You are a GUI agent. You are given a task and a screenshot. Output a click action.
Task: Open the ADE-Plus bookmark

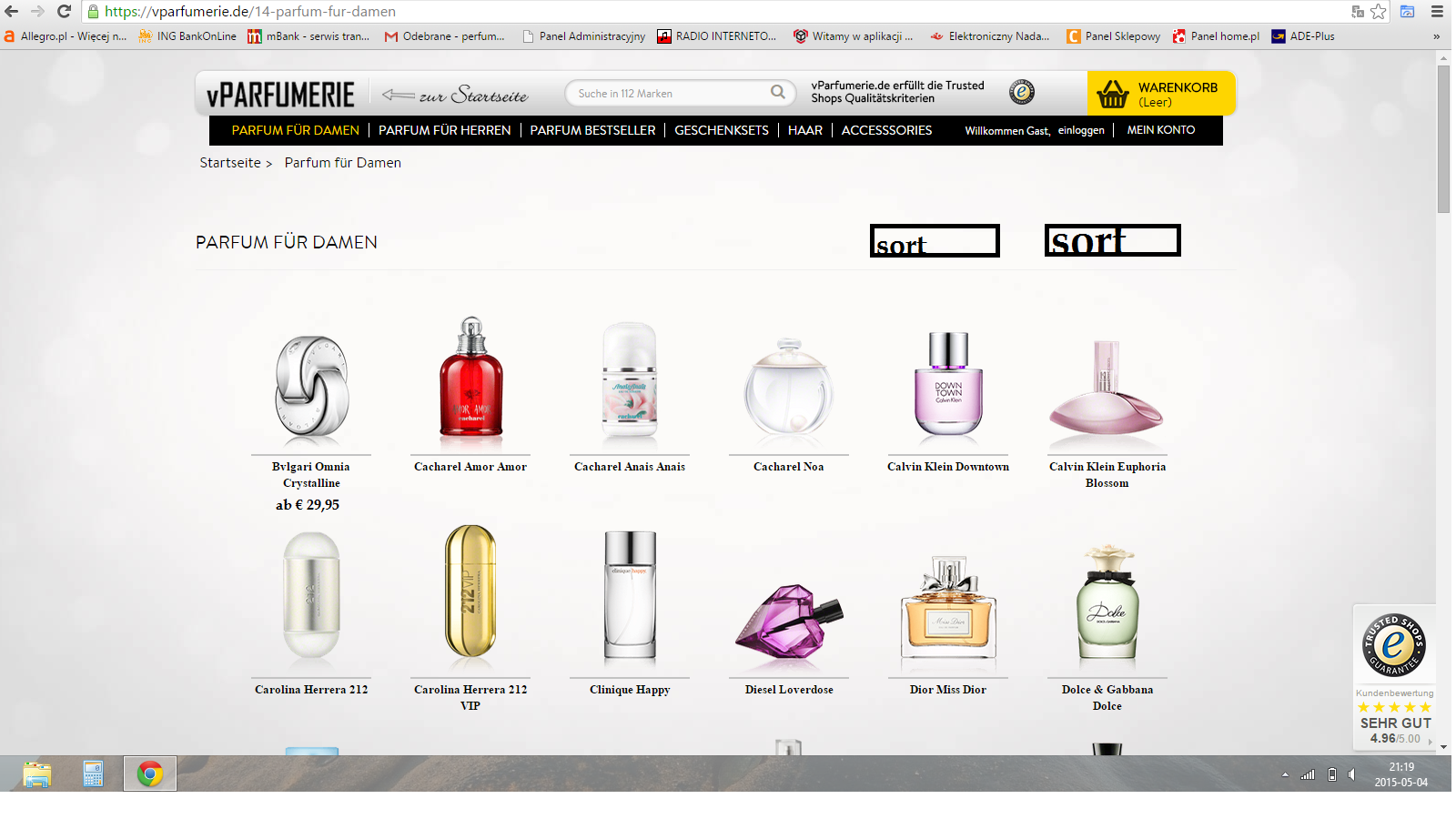[1303, 36]
